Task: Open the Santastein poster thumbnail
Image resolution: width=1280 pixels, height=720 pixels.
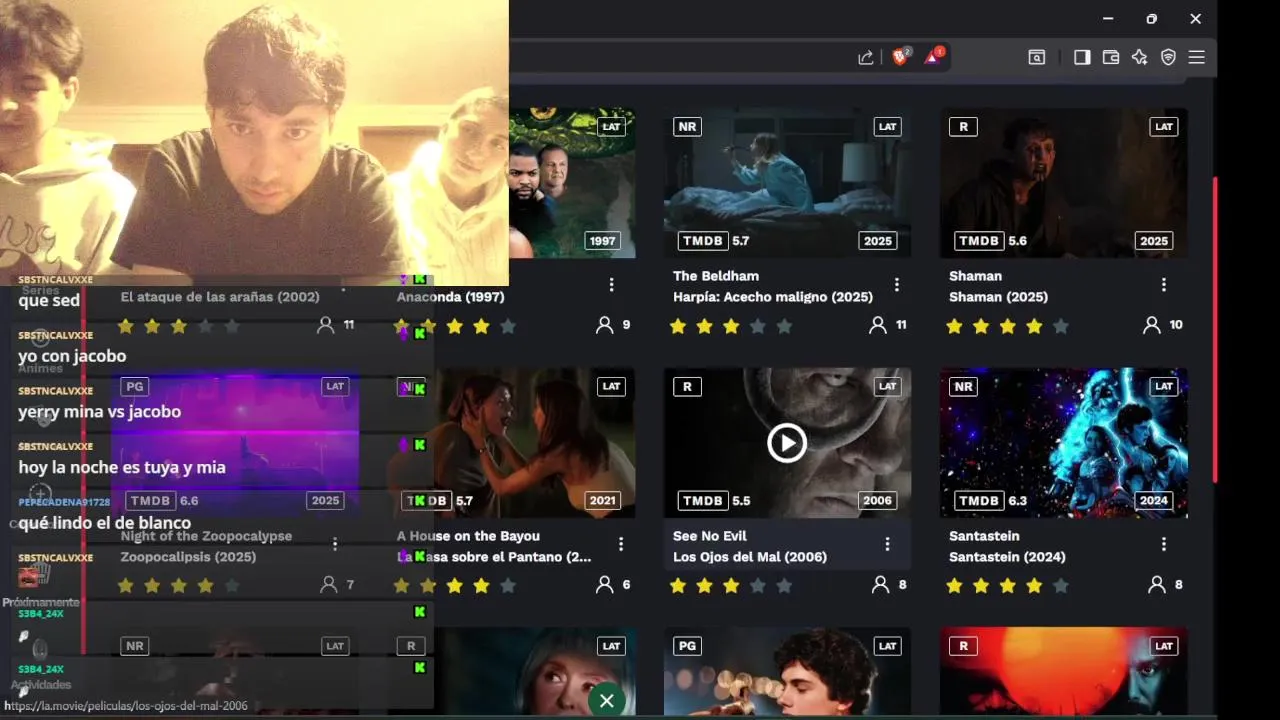Action: coord(1064,442)
